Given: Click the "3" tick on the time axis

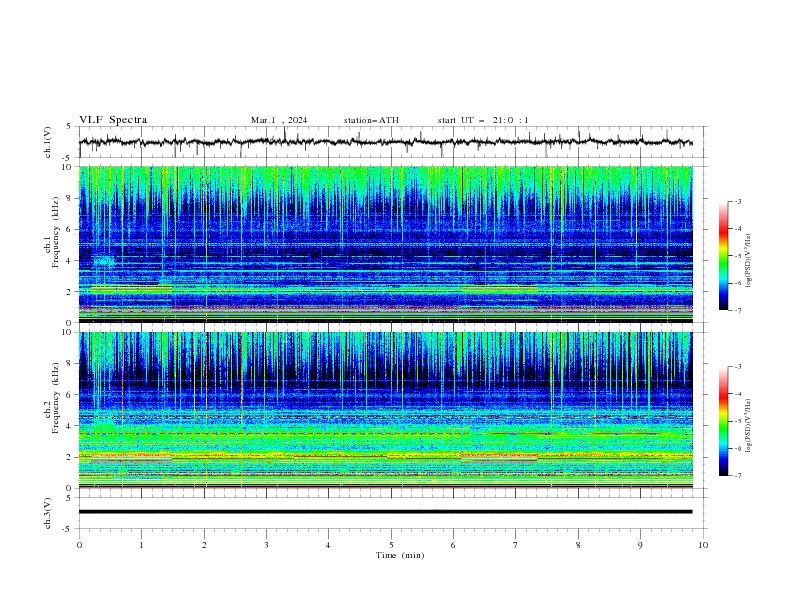Looking at the screenshot, I should [266, 545].
